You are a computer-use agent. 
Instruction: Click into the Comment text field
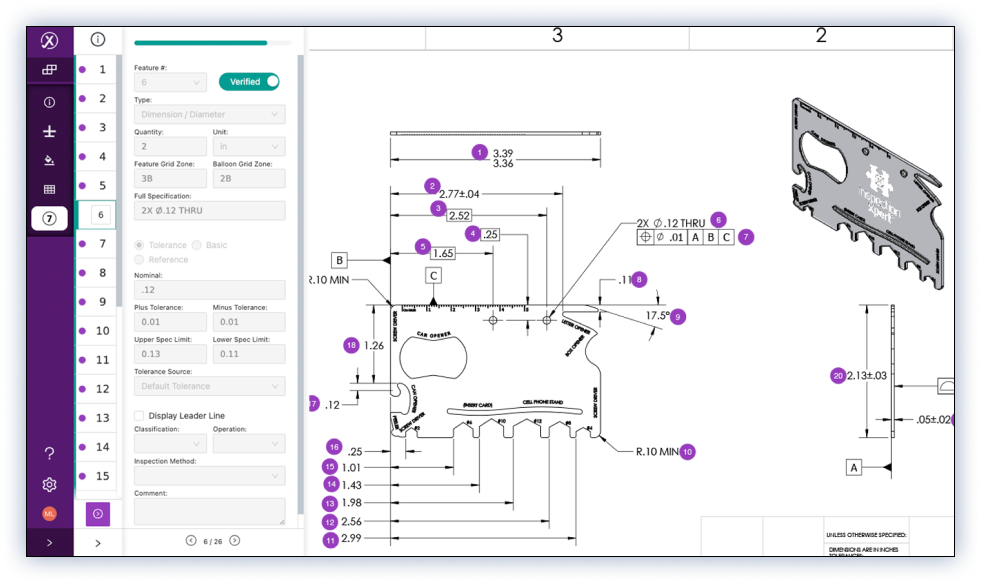[x=209, y=511]
